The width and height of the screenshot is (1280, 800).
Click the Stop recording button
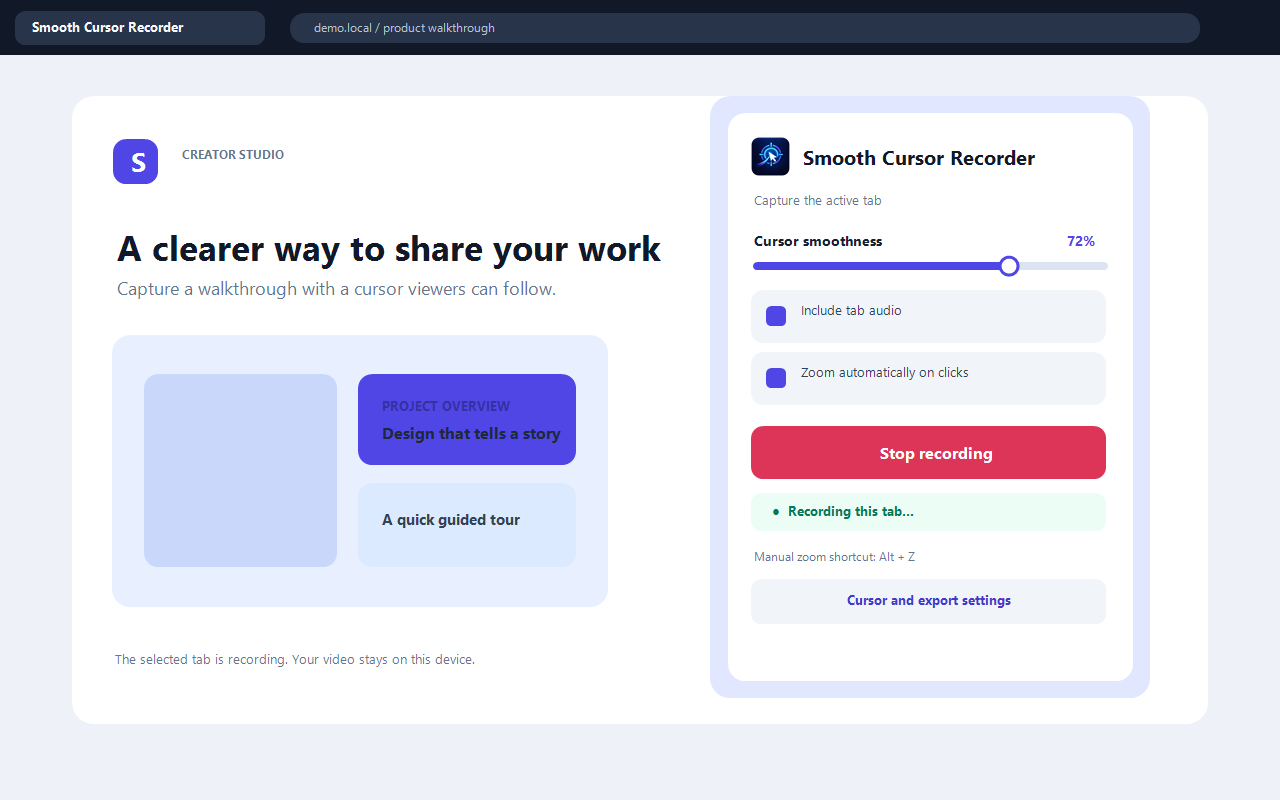click(x=928, y=453)
